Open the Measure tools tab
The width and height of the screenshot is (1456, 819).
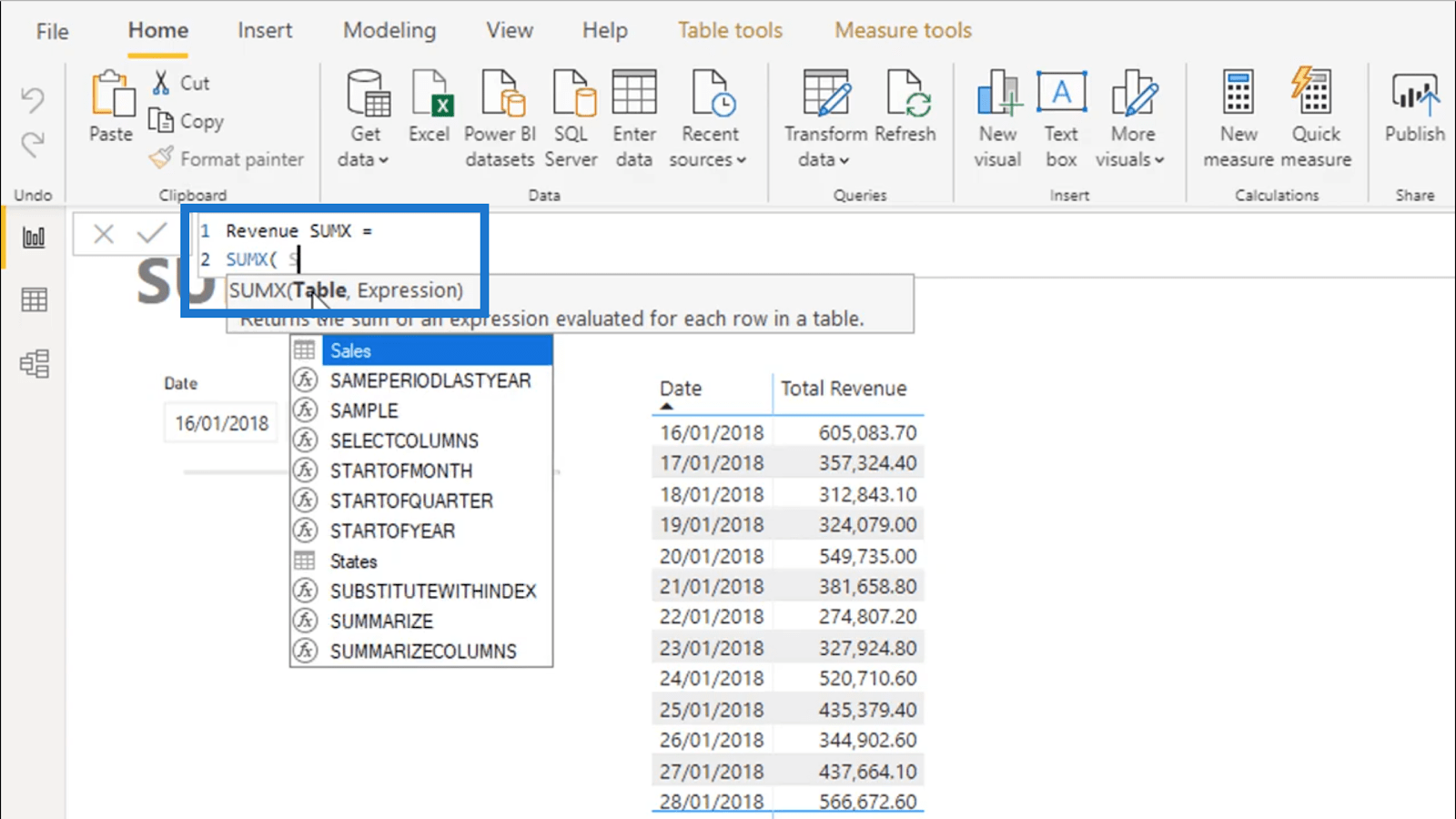click(x=904, y=30)
